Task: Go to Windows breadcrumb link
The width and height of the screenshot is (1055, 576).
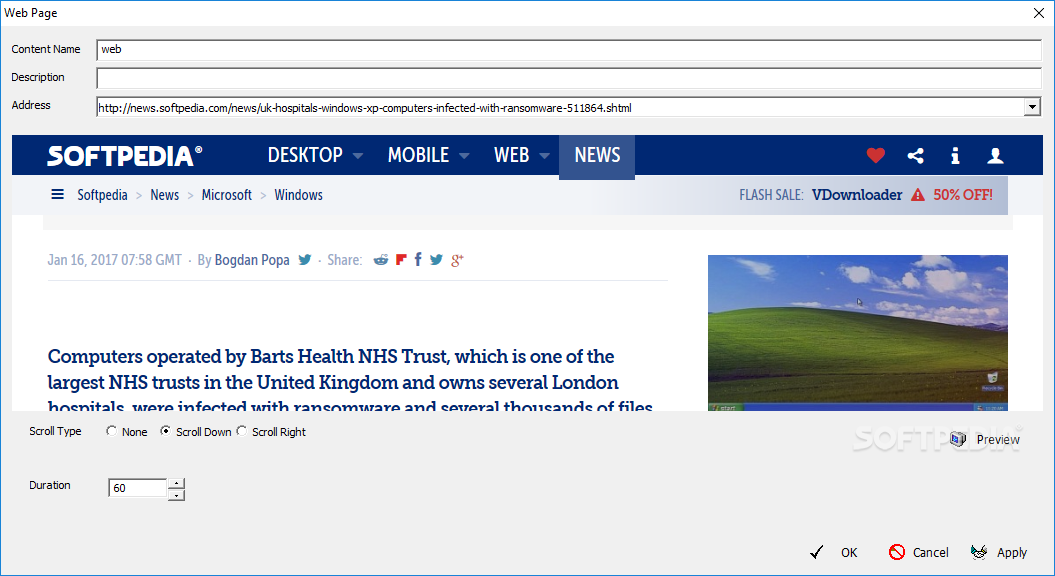Action: 298,195
